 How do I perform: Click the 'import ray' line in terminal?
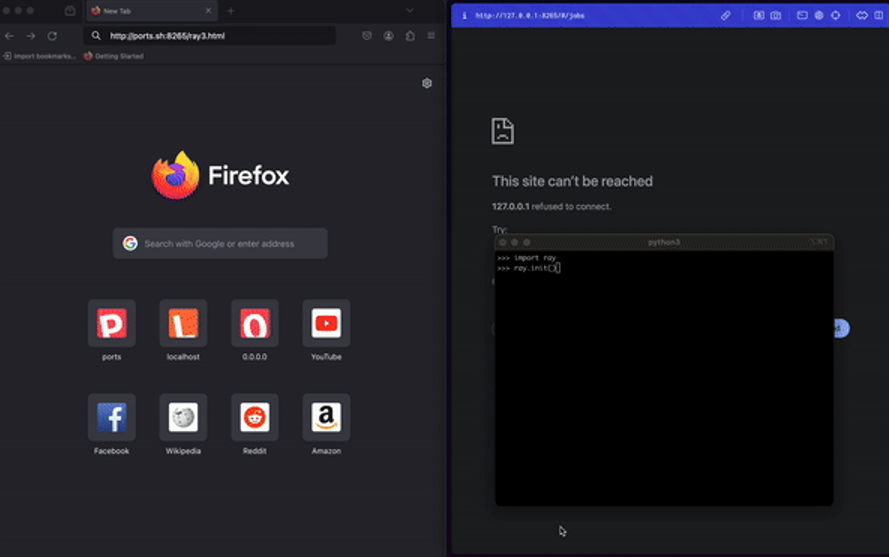pyautogui.click(x=526, y=258)
